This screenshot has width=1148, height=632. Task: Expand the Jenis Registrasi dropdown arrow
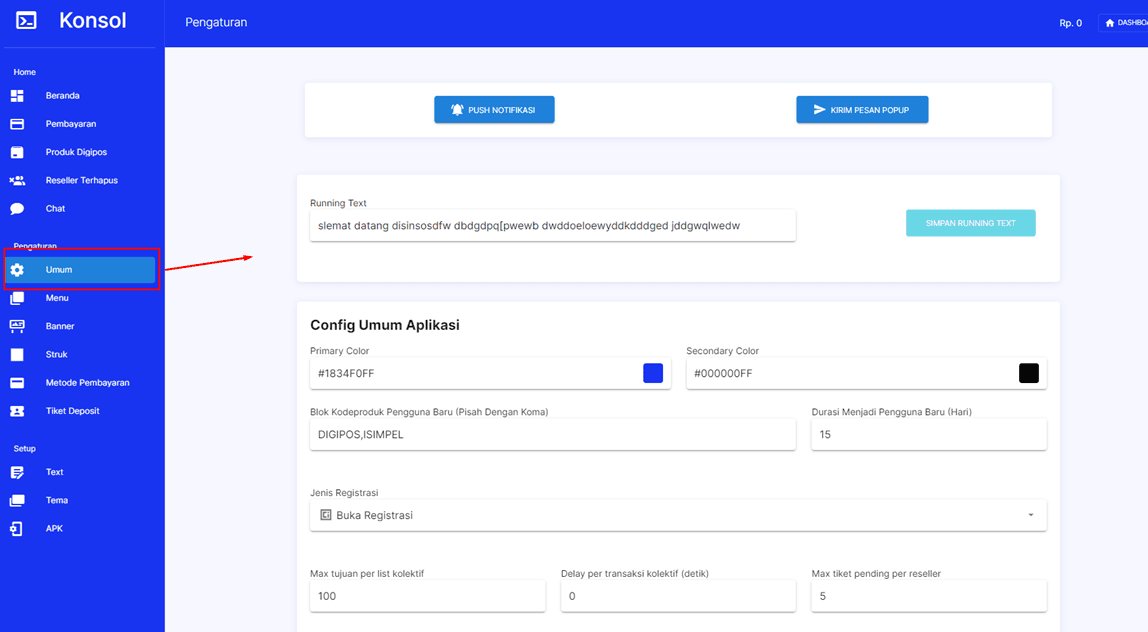[1030, 515]
